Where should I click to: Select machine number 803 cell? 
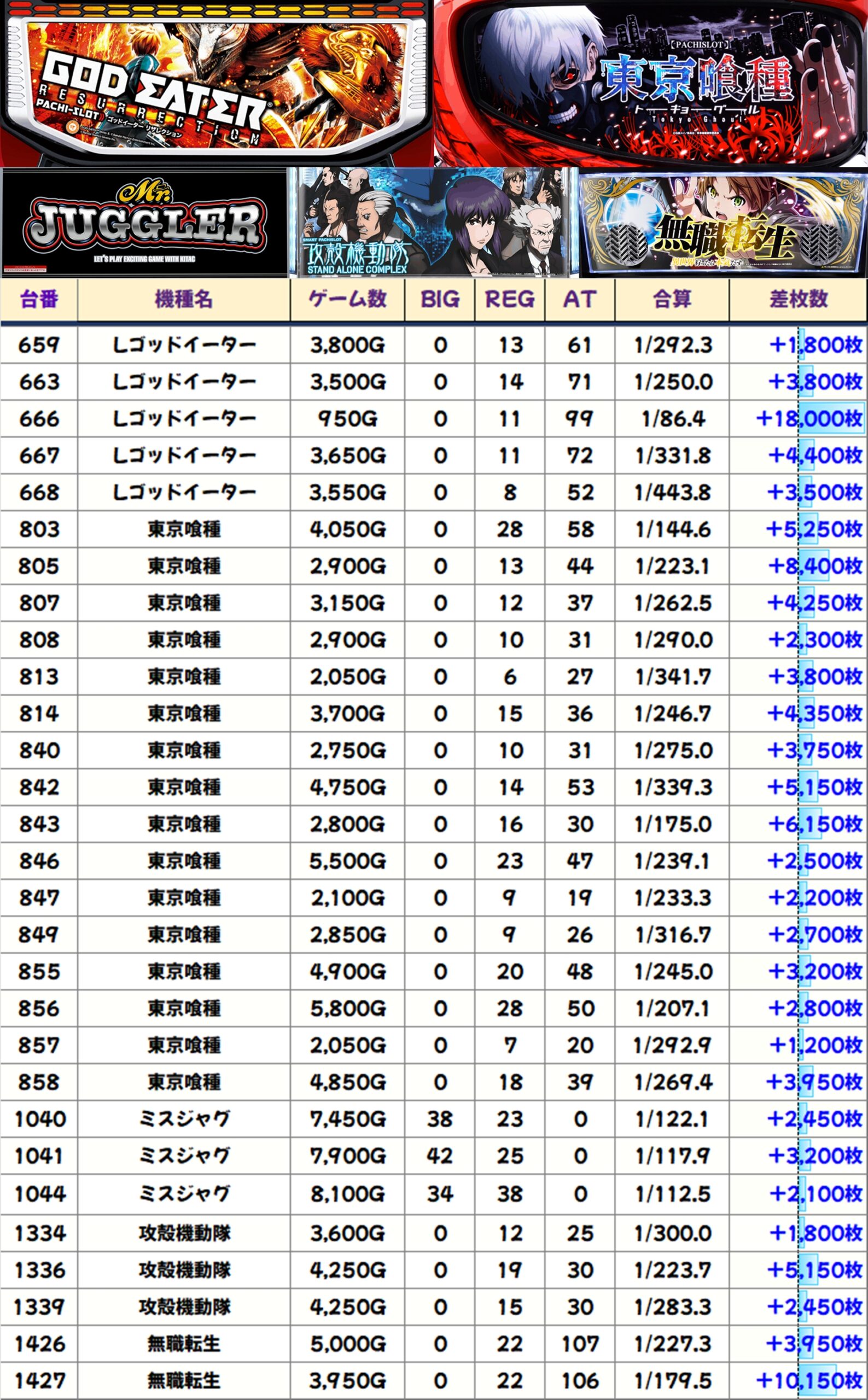pyautogui.click(x=39, y=529)
